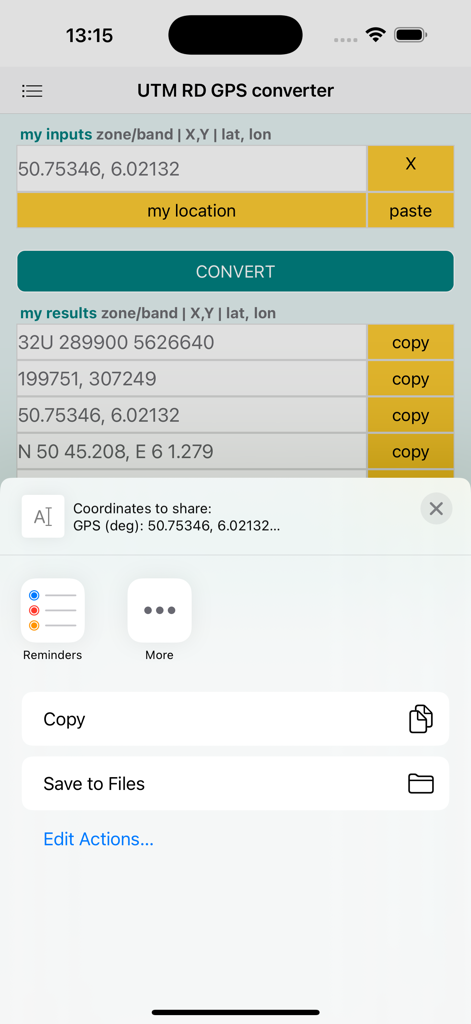Viewport: 471px width, 1024px height.
Task: Tap the UTM RD GPS converter title
Action: point(235,91)
